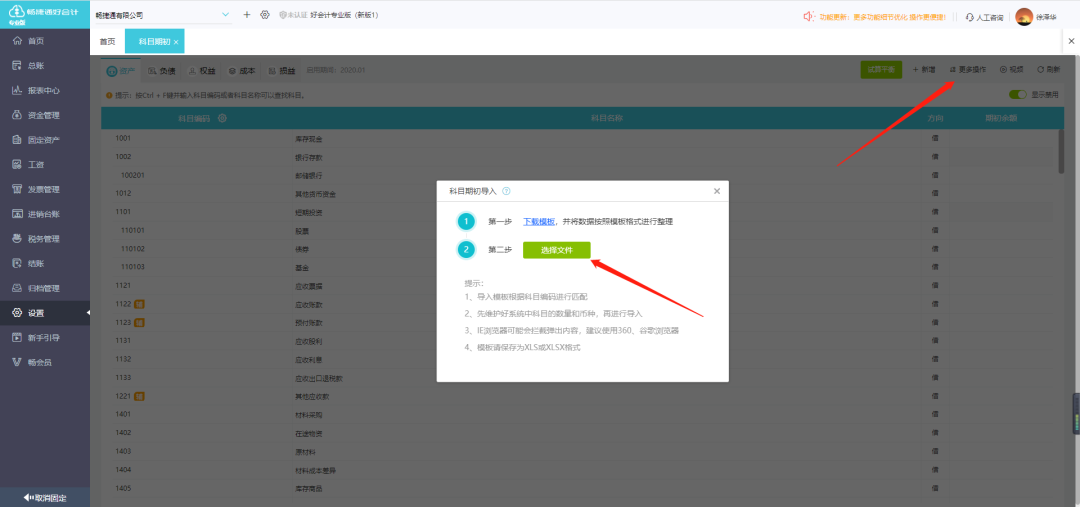Image resolution: width=1080 pixels, height=507 pixels.
Task: Click 期初余额 cell of row 1001
Action: [x=1001, y=138]
